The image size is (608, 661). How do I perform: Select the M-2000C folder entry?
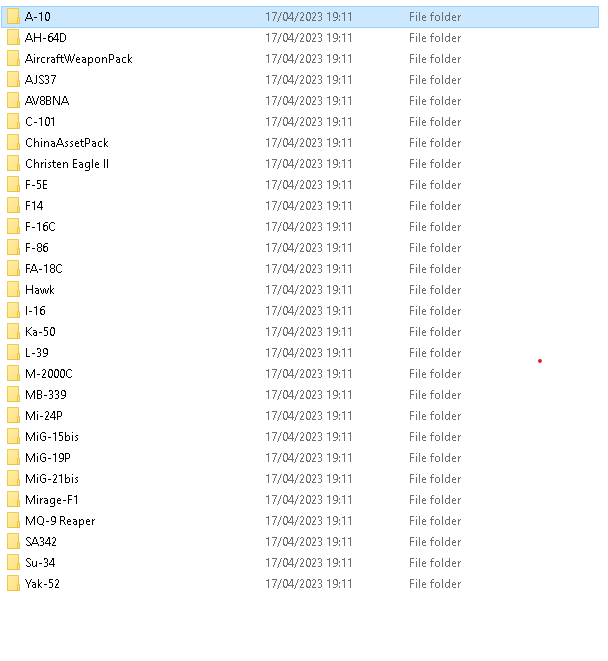click(300, 373)
